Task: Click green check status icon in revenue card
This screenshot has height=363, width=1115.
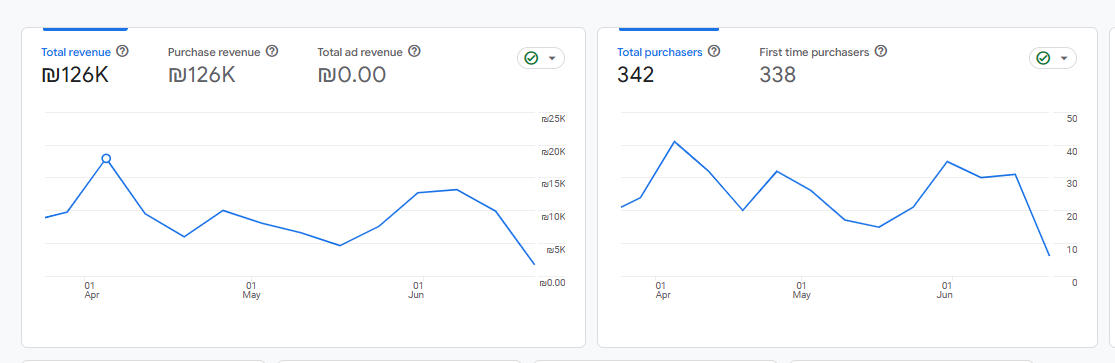Action: pyautogui.click(x=530, y=58)
